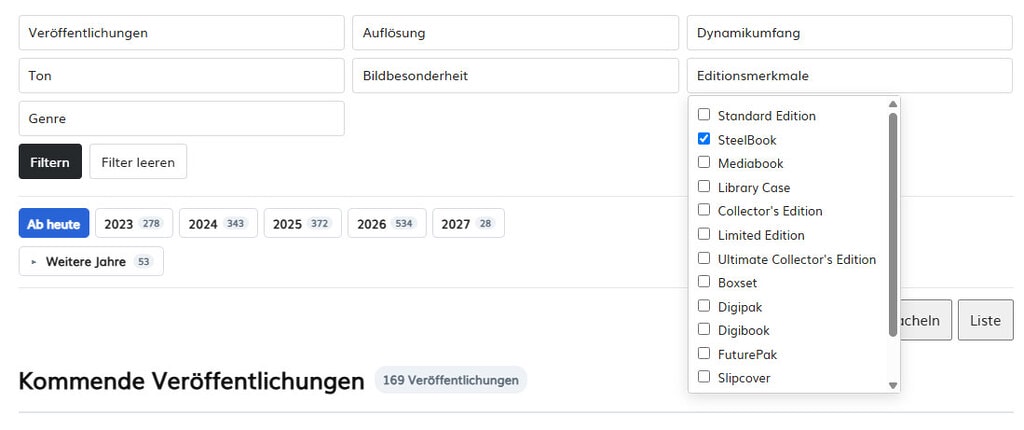
Task: Click the 169 Veröffentlichungen count badge
Action: point(451,380)
